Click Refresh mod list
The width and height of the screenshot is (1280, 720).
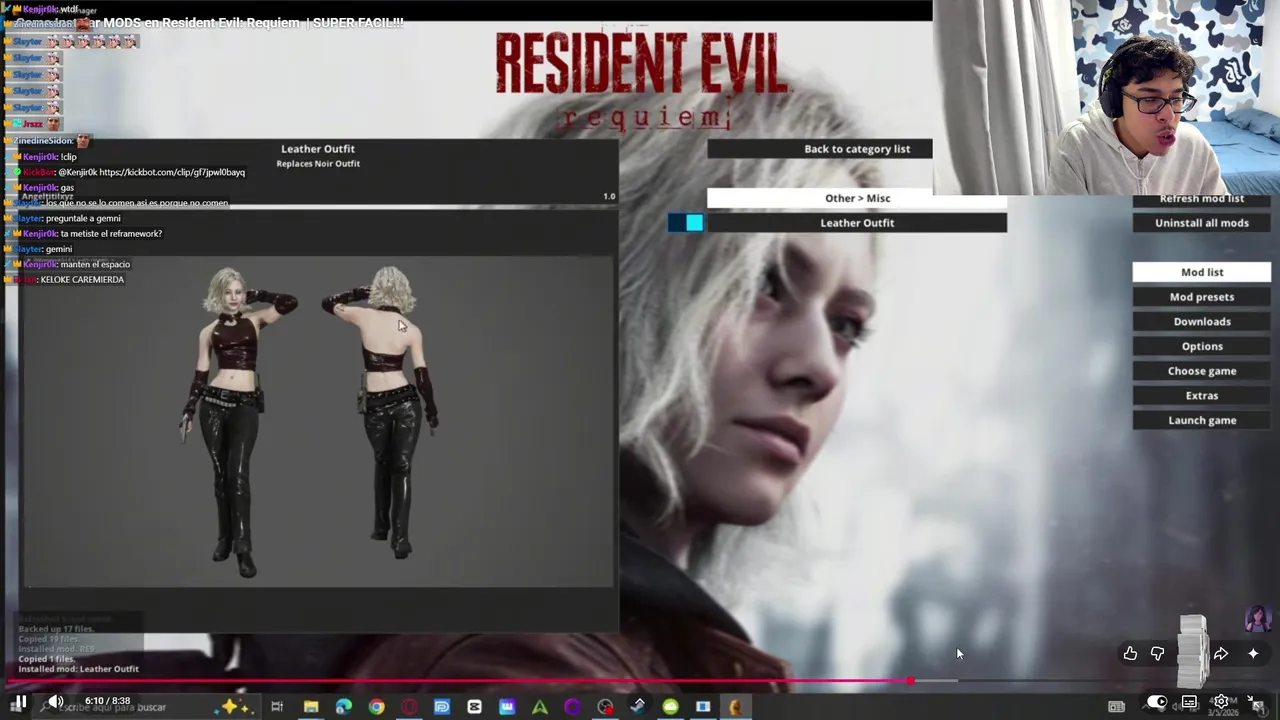(1202, 199)
